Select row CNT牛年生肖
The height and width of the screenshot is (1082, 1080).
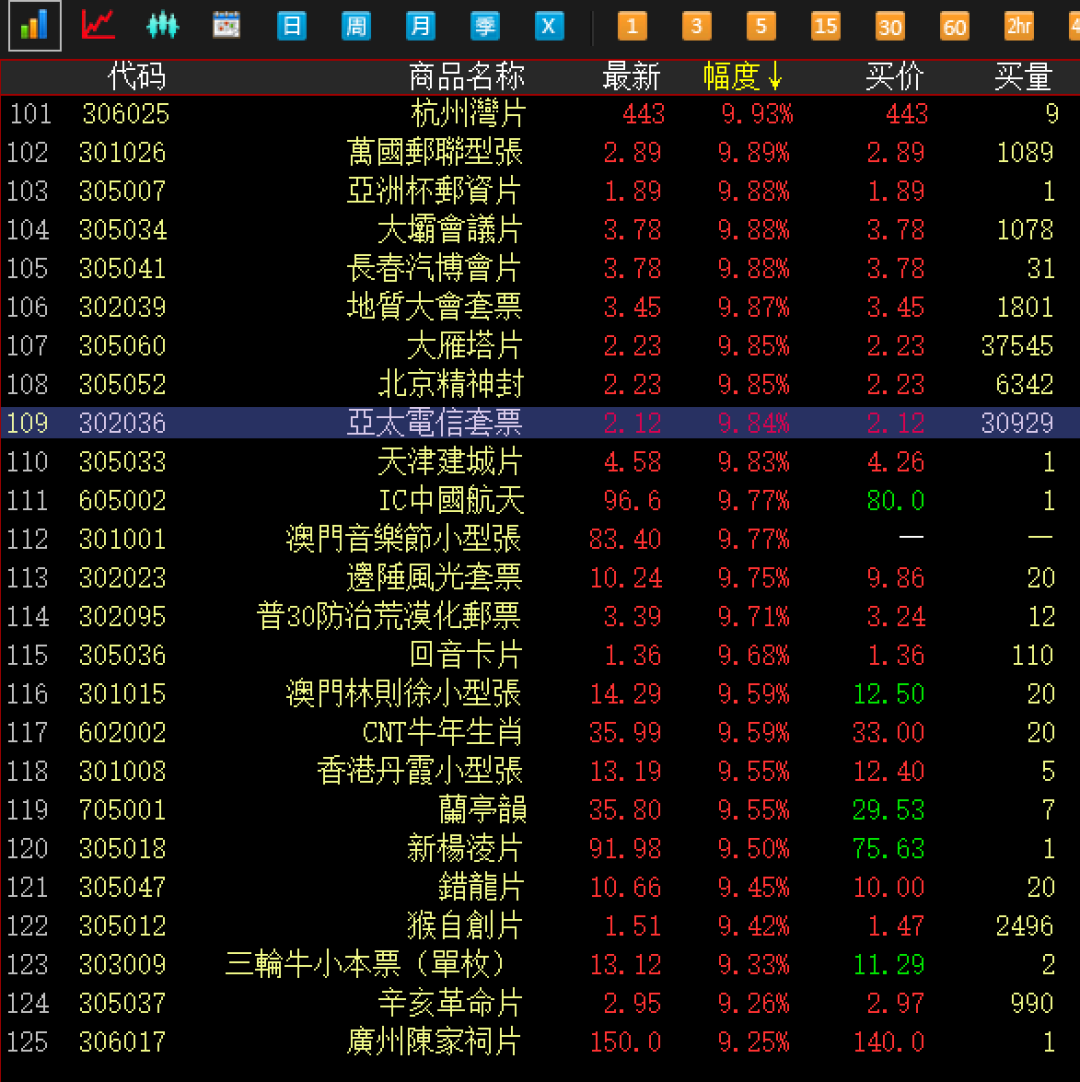(x=540, y=732)
